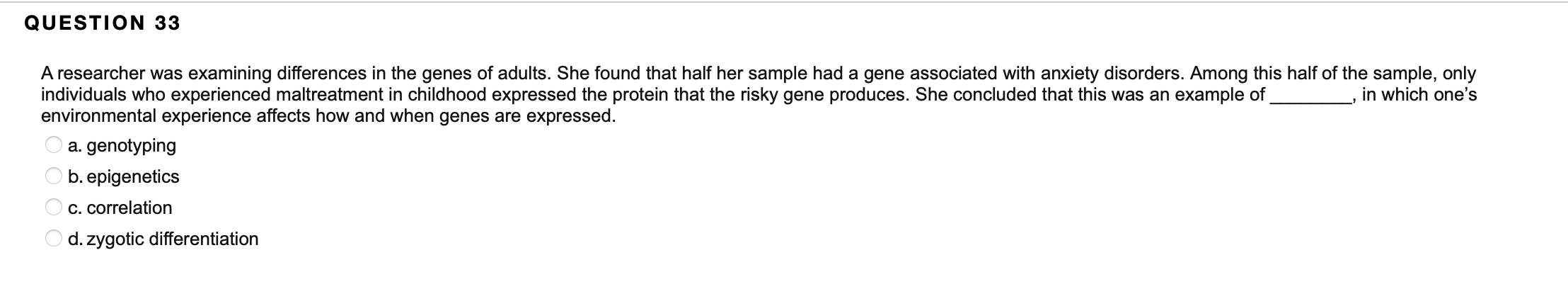This screenshot has width=1568, height=306.
Task: Mark the correlation radio option
Action: click(x=54, y=208)
